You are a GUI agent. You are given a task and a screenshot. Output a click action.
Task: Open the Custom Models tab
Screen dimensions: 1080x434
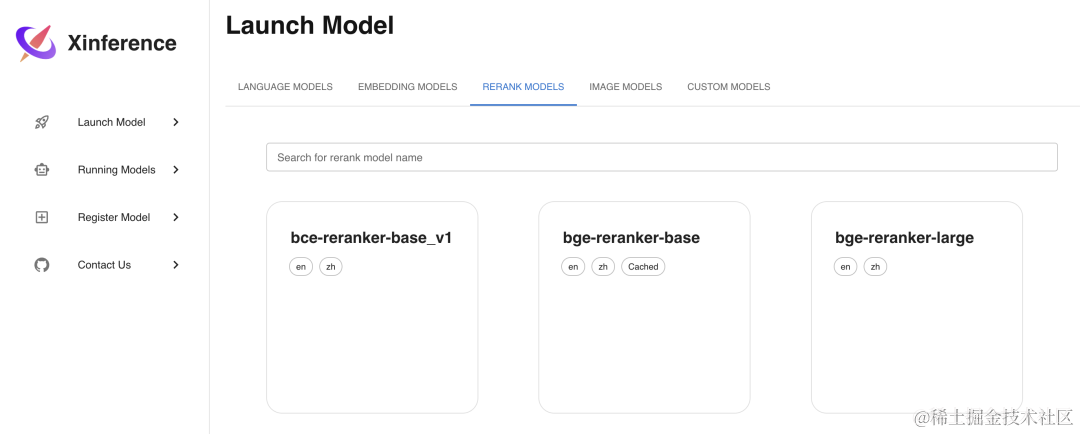click(x=728, y=87)
